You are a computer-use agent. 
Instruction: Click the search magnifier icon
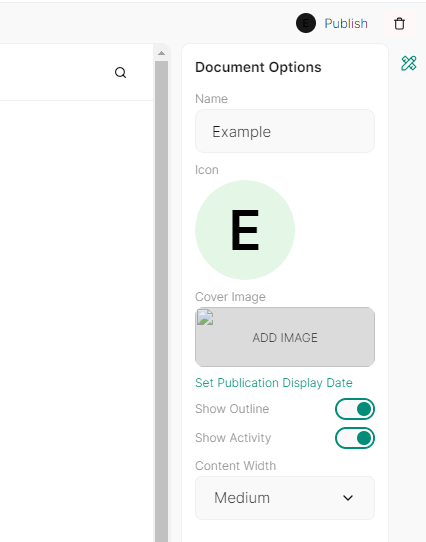click(120, 73)
